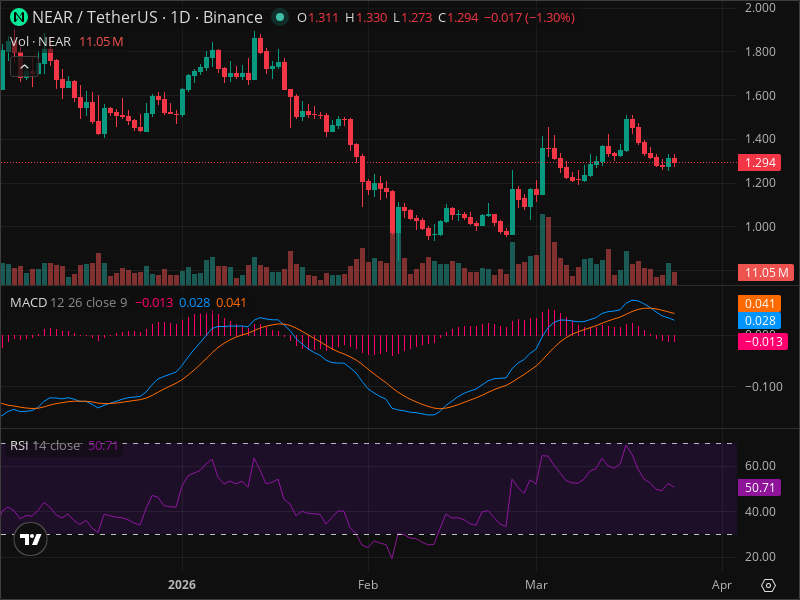Open the TradingView logo button
This screenshot has height=600, width=800.
coord(31,539)
